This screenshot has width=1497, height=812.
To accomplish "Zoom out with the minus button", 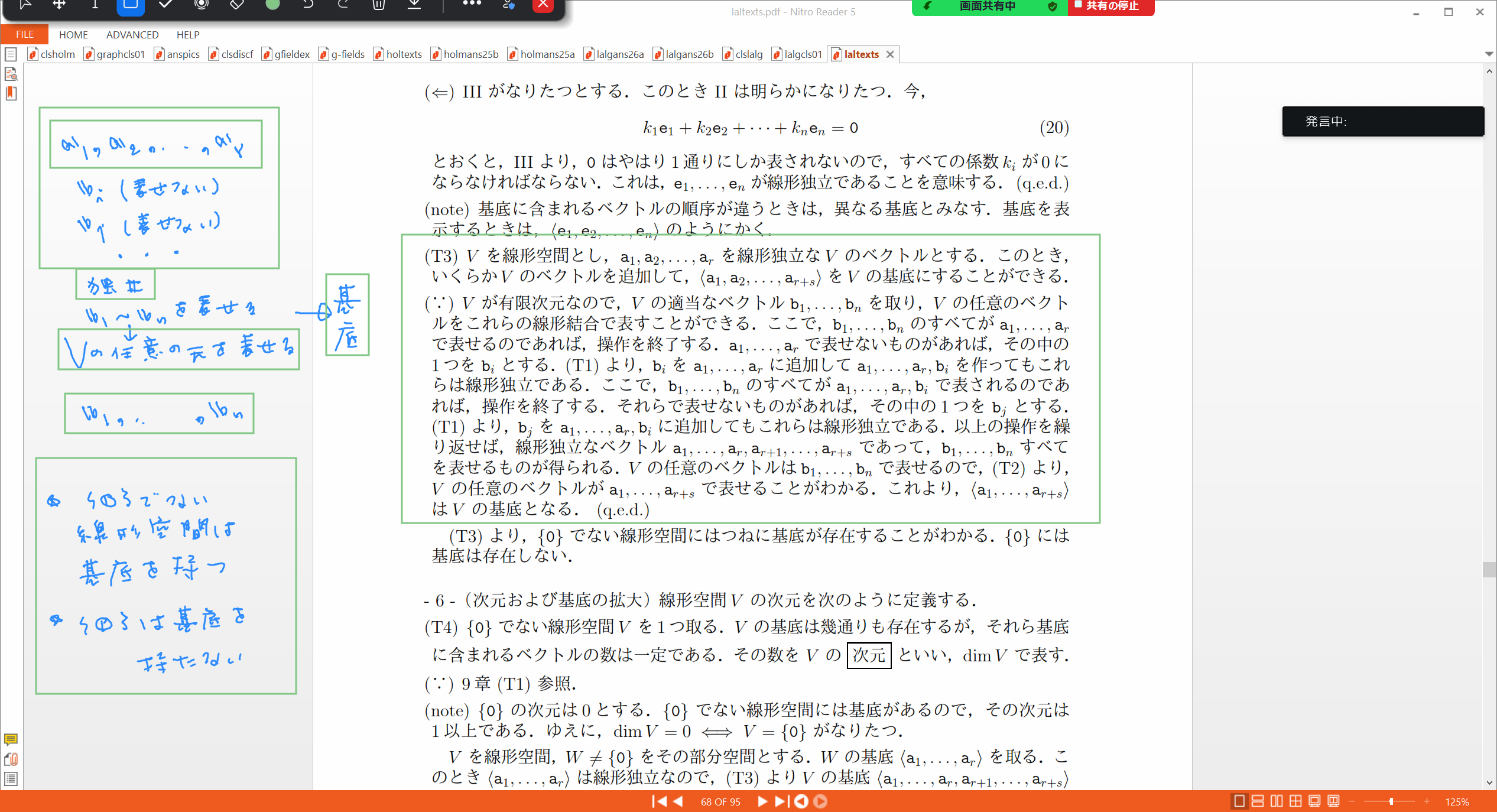I will [1352, 801].
